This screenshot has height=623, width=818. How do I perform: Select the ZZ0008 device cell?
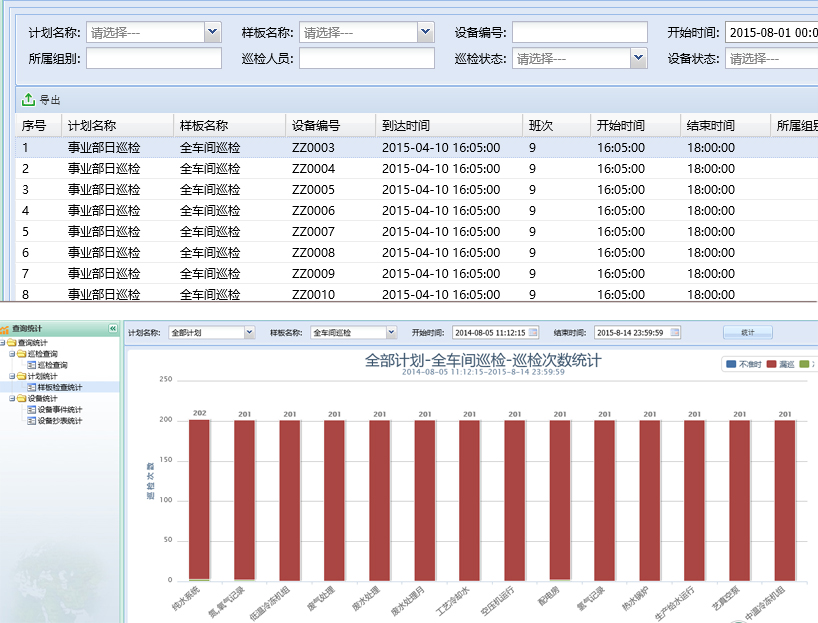pos(313,253)
